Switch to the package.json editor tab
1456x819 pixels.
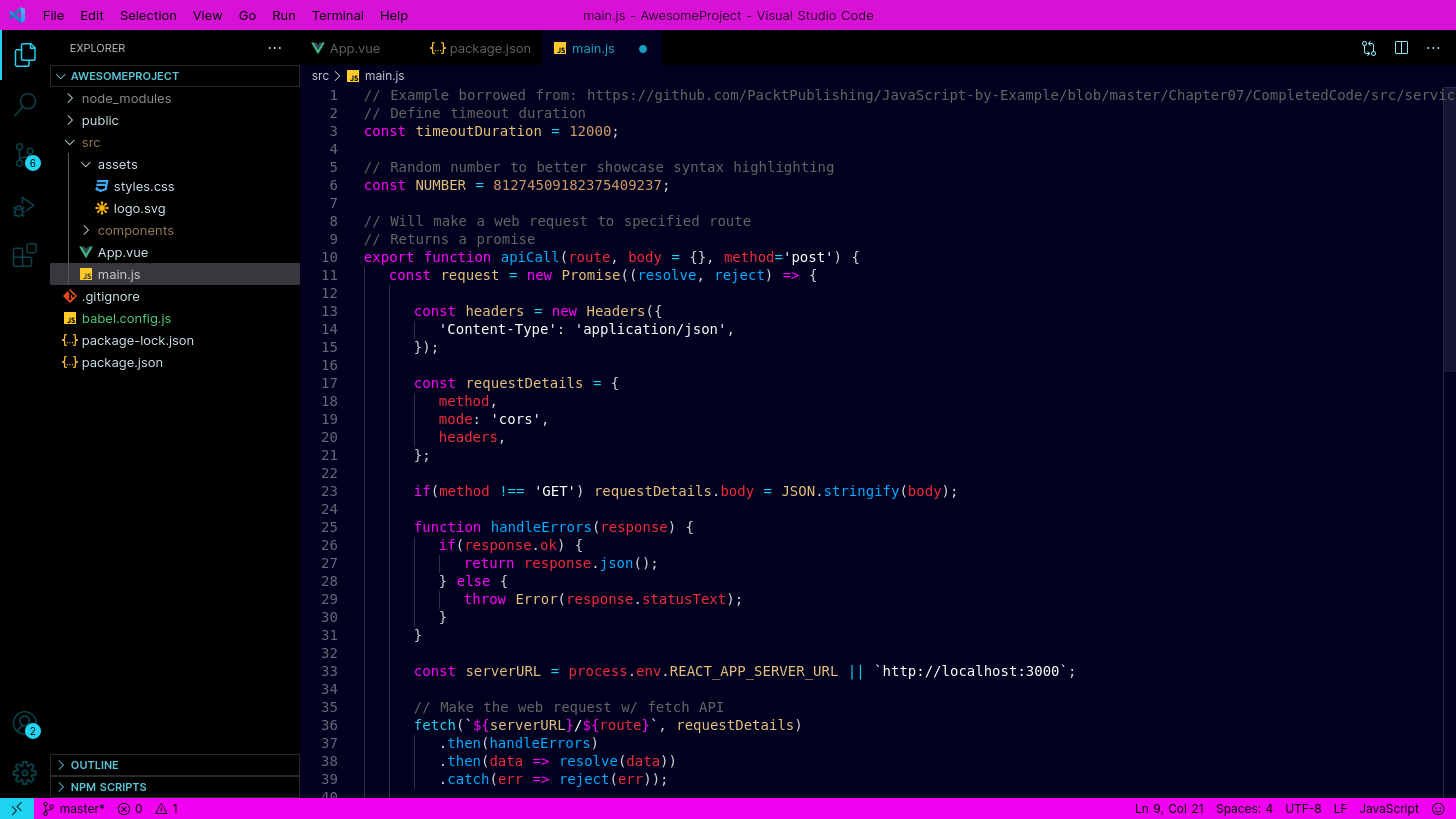[x=480, y=48]
